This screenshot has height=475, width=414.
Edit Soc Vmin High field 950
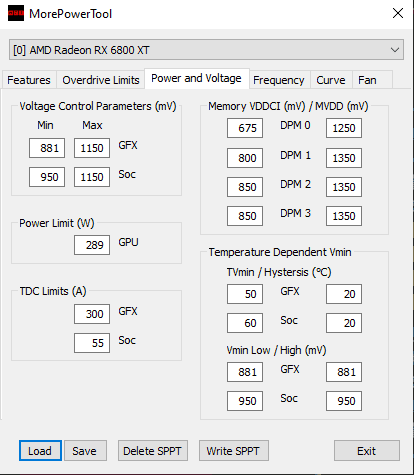click(x=344, y=401)
